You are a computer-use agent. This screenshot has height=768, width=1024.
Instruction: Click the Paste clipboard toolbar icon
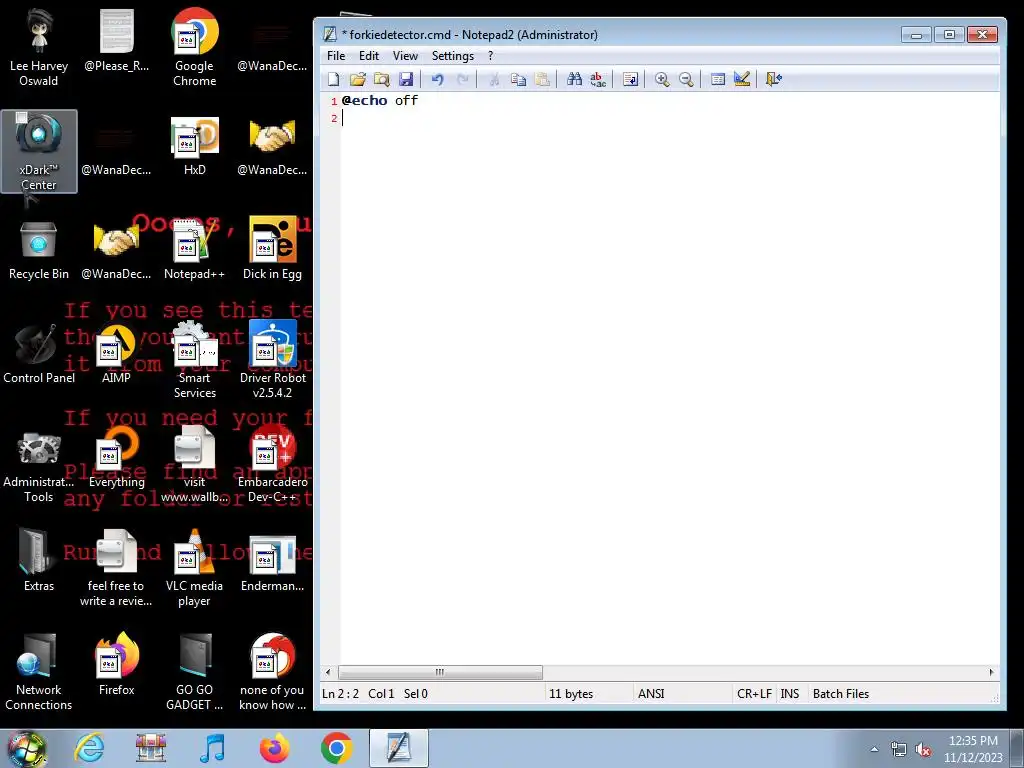[x=542, y=80]
